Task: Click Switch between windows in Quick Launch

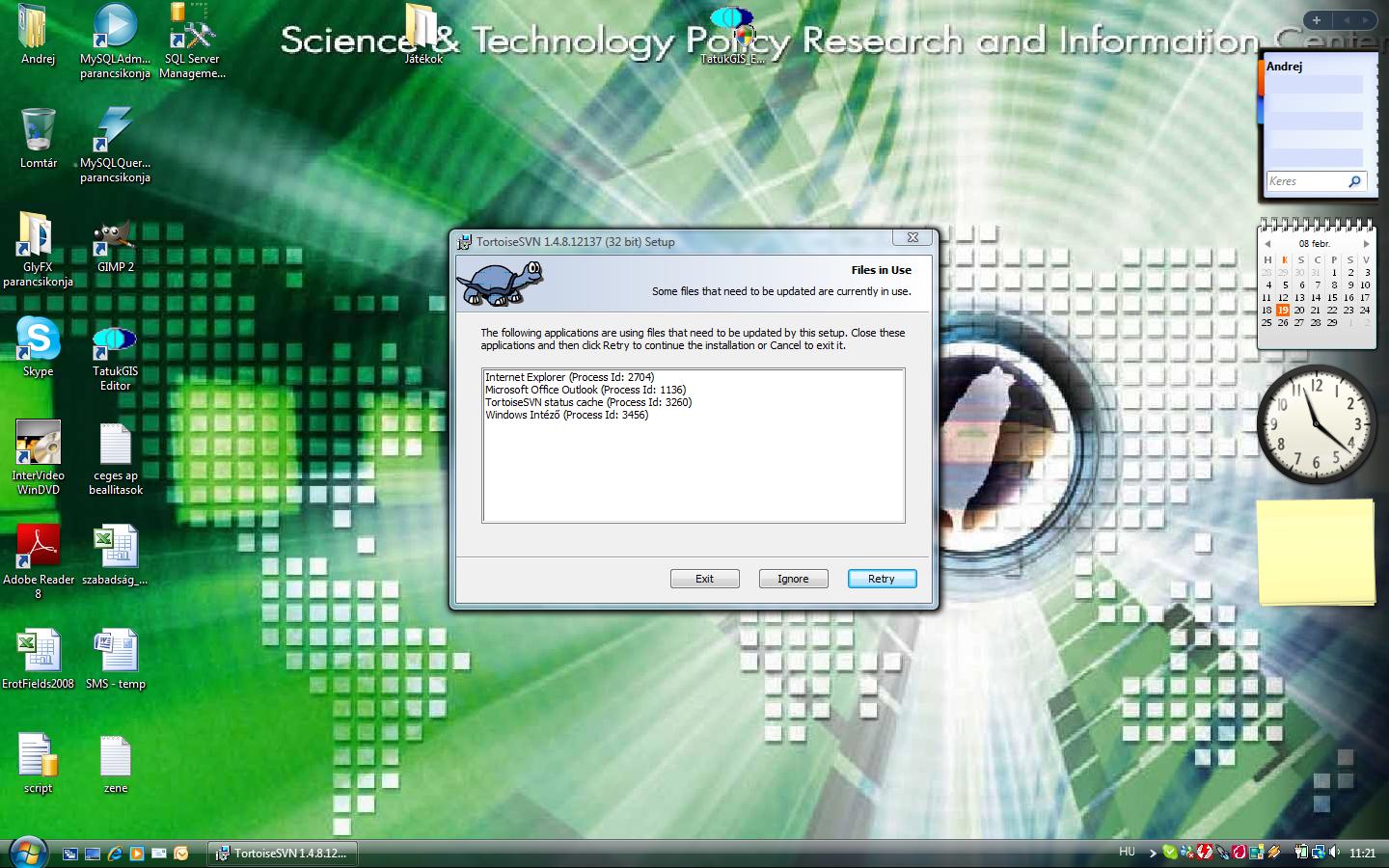Action: pos(70,854)
